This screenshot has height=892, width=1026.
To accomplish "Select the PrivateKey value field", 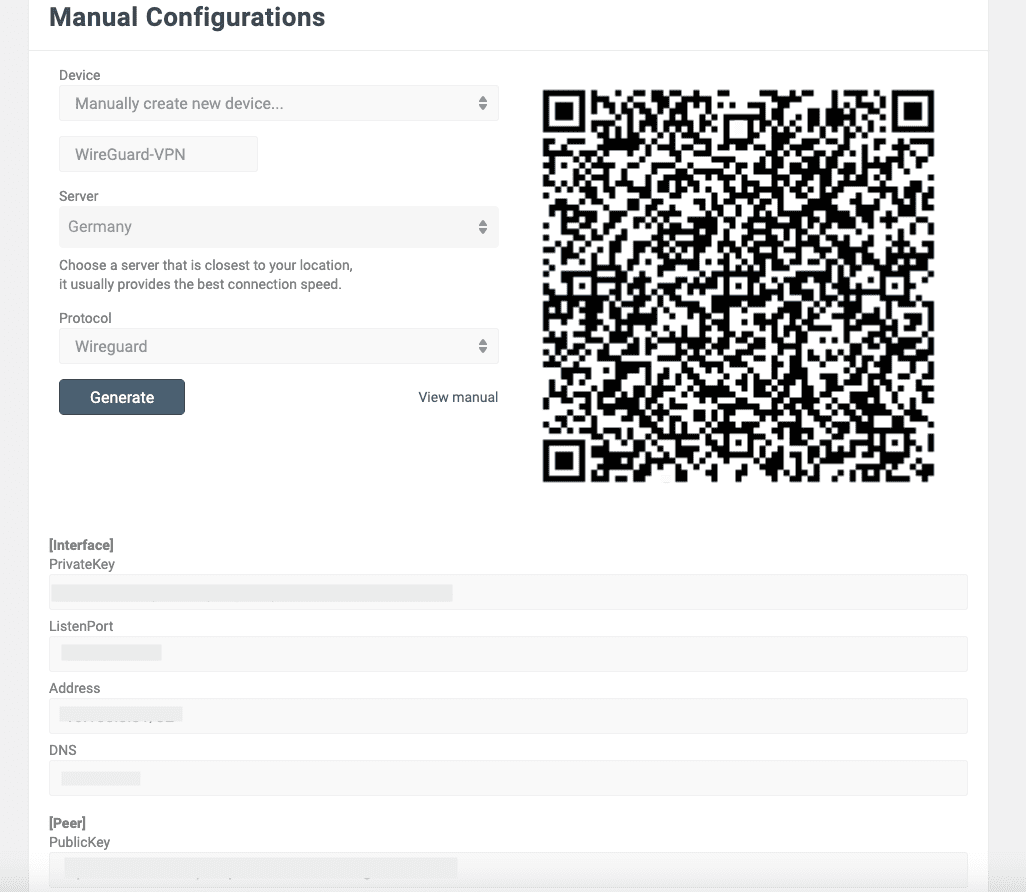I will coord(508,592).
